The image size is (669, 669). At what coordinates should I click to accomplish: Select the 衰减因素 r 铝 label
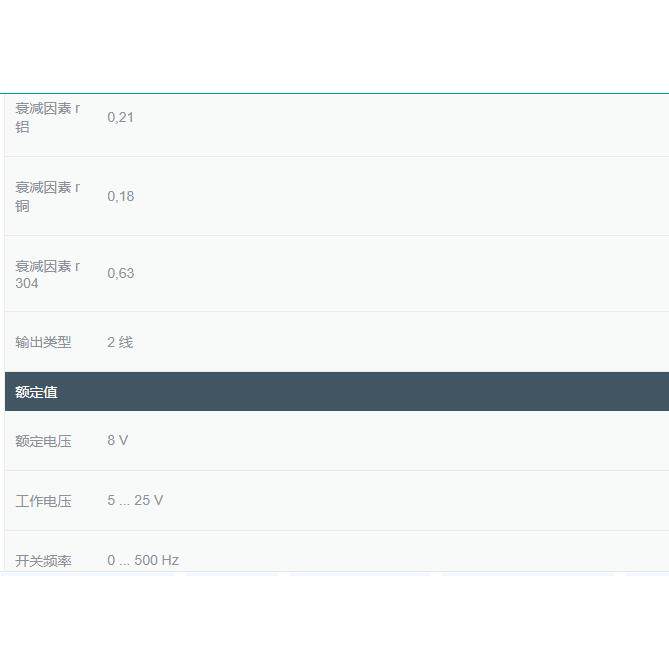pos(47,117)
